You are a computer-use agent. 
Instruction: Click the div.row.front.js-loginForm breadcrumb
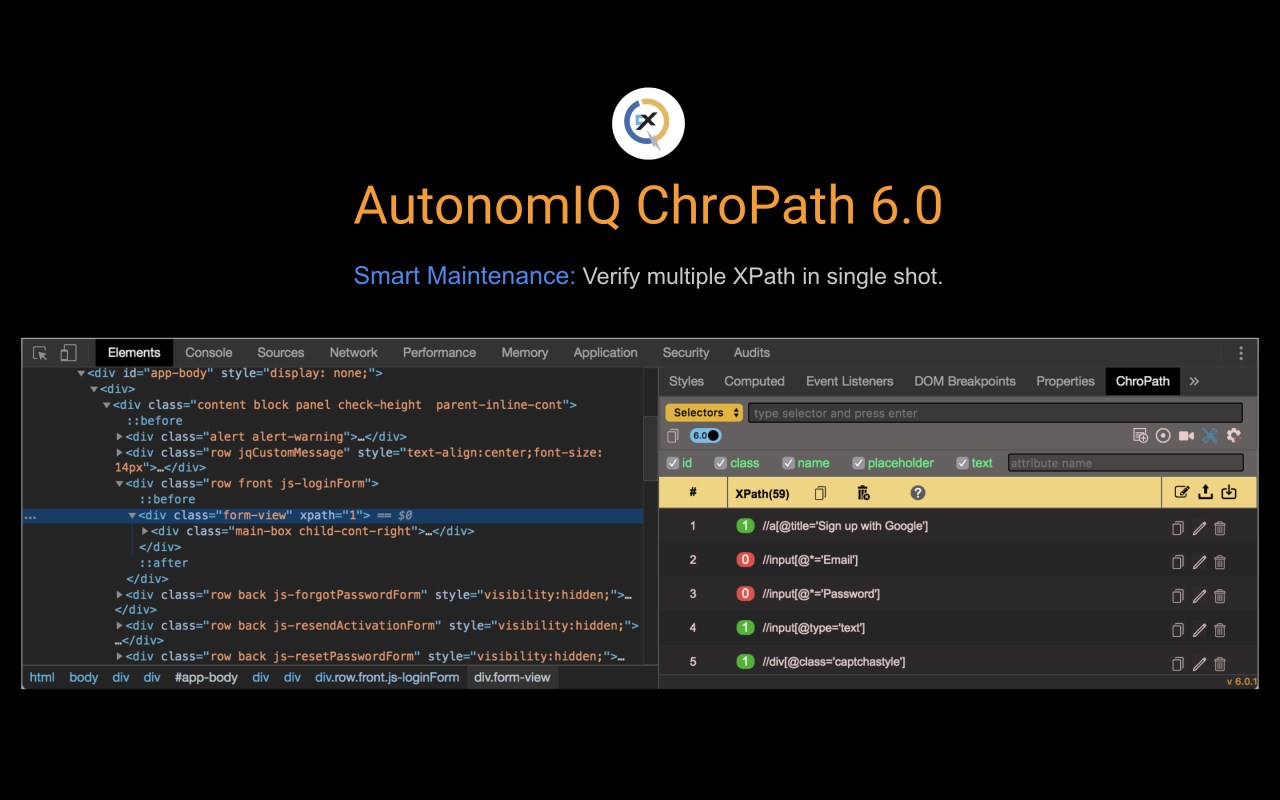(387, 677)
